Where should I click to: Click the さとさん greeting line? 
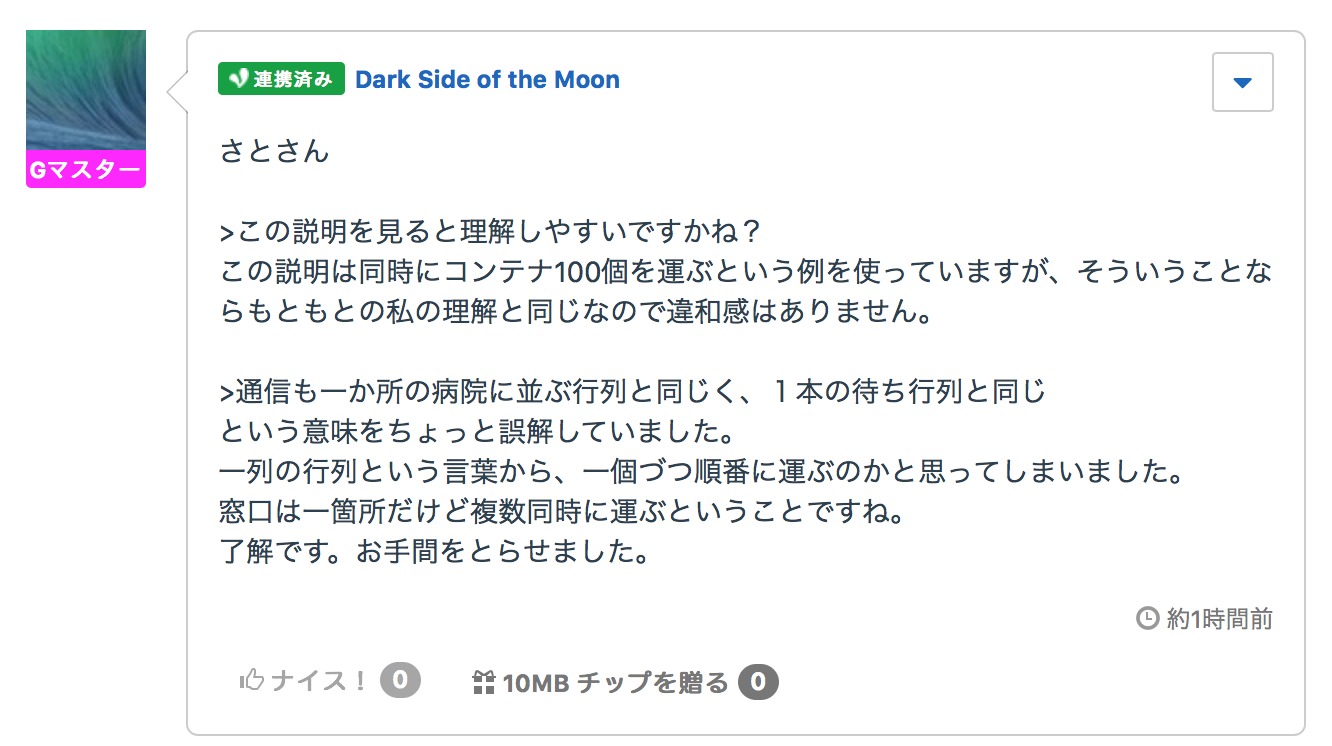(274, 152)
